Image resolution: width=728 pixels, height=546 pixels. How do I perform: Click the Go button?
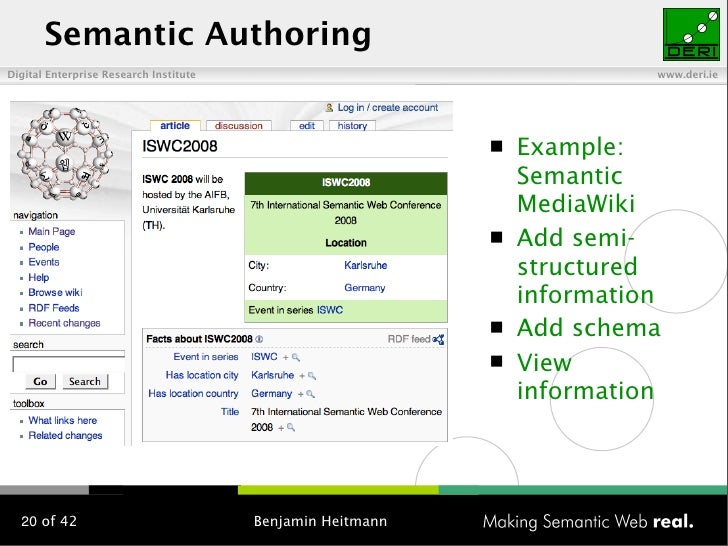(x=40, y=382)
